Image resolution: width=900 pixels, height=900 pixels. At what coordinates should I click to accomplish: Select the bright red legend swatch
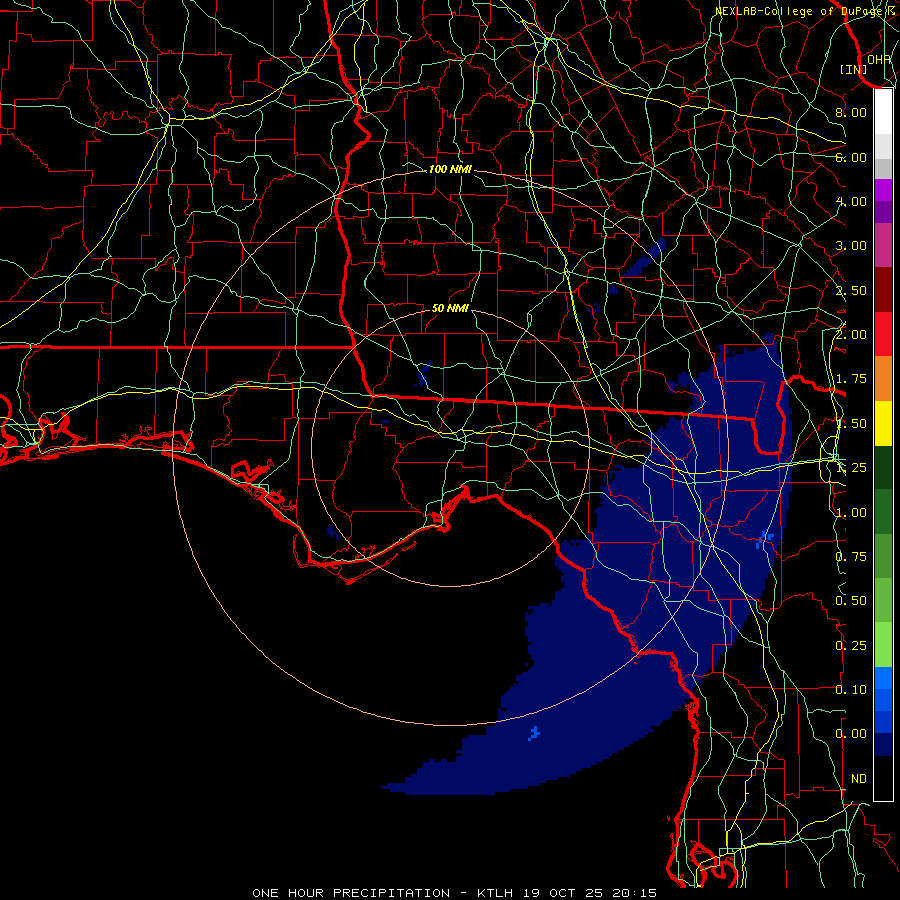(x=883, y=334)
